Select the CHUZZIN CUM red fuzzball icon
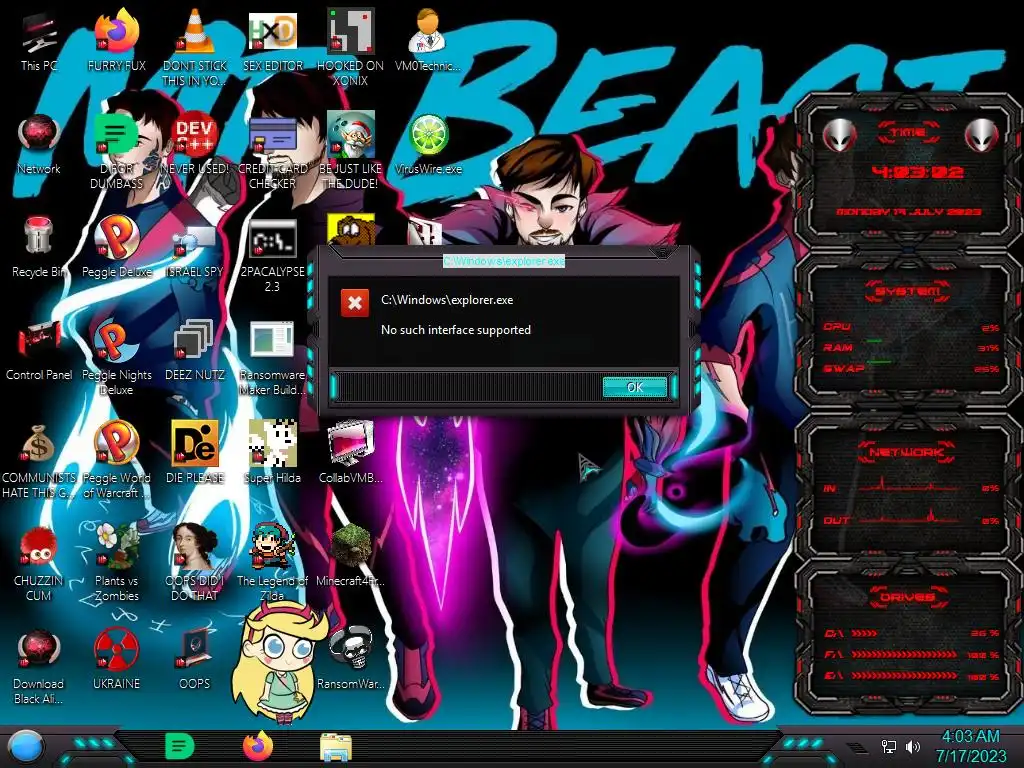 coord(39,564)
